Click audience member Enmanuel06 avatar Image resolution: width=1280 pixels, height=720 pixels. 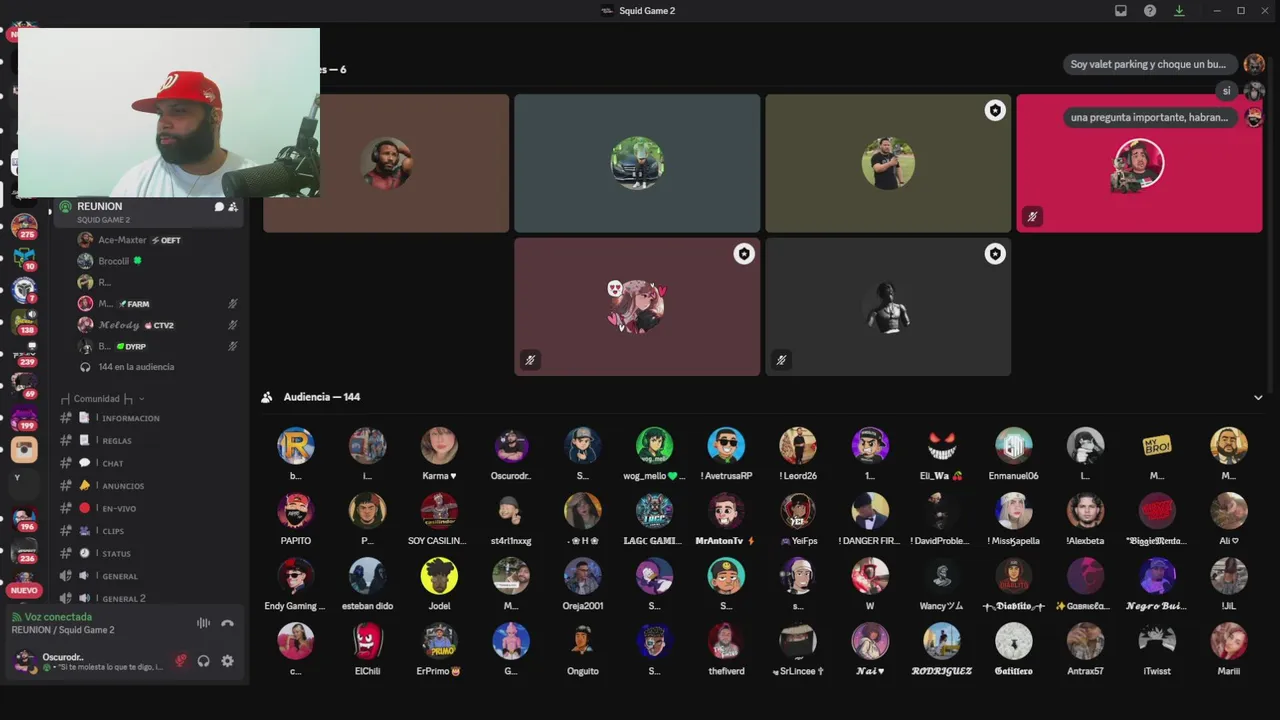pyautogui.click(x=1013, y=446)
